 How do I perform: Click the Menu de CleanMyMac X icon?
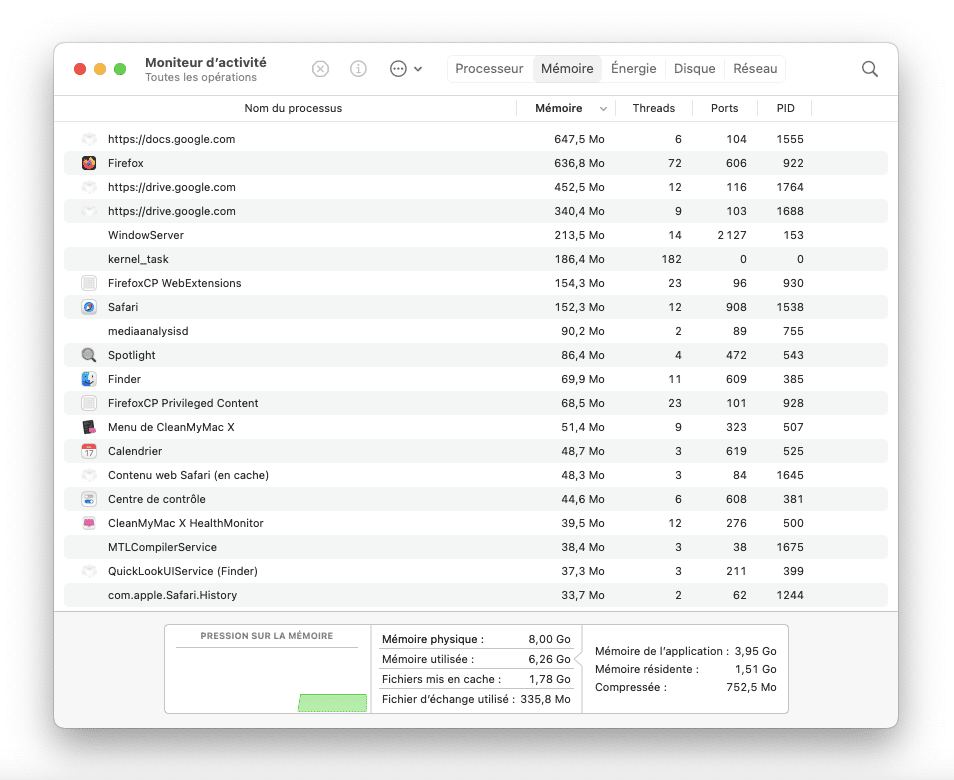coord(89,427)
